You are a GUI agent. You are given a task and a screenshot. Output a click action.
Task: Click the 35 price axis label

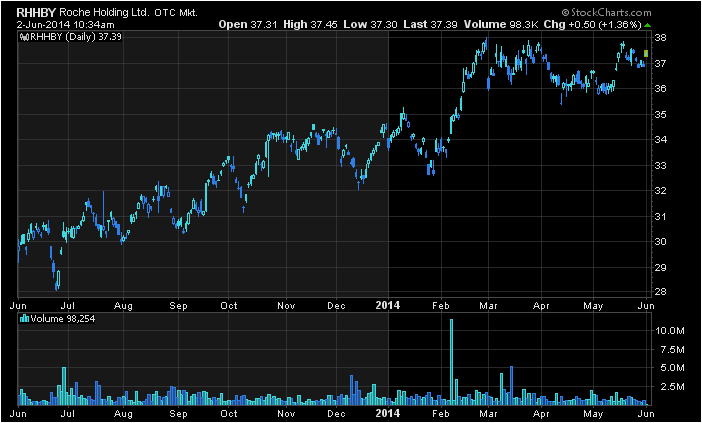(x=661, y=115)
